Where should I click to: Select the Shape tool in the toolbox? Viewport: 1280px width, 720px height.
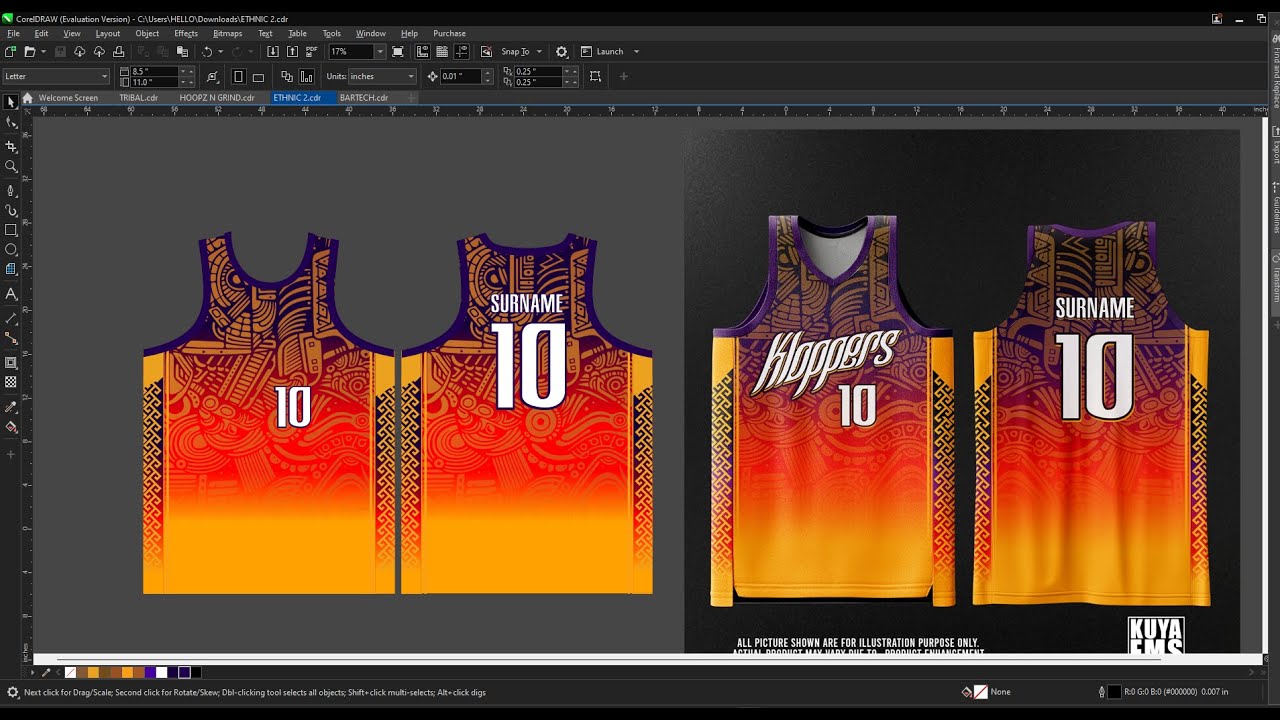(11, 123)
